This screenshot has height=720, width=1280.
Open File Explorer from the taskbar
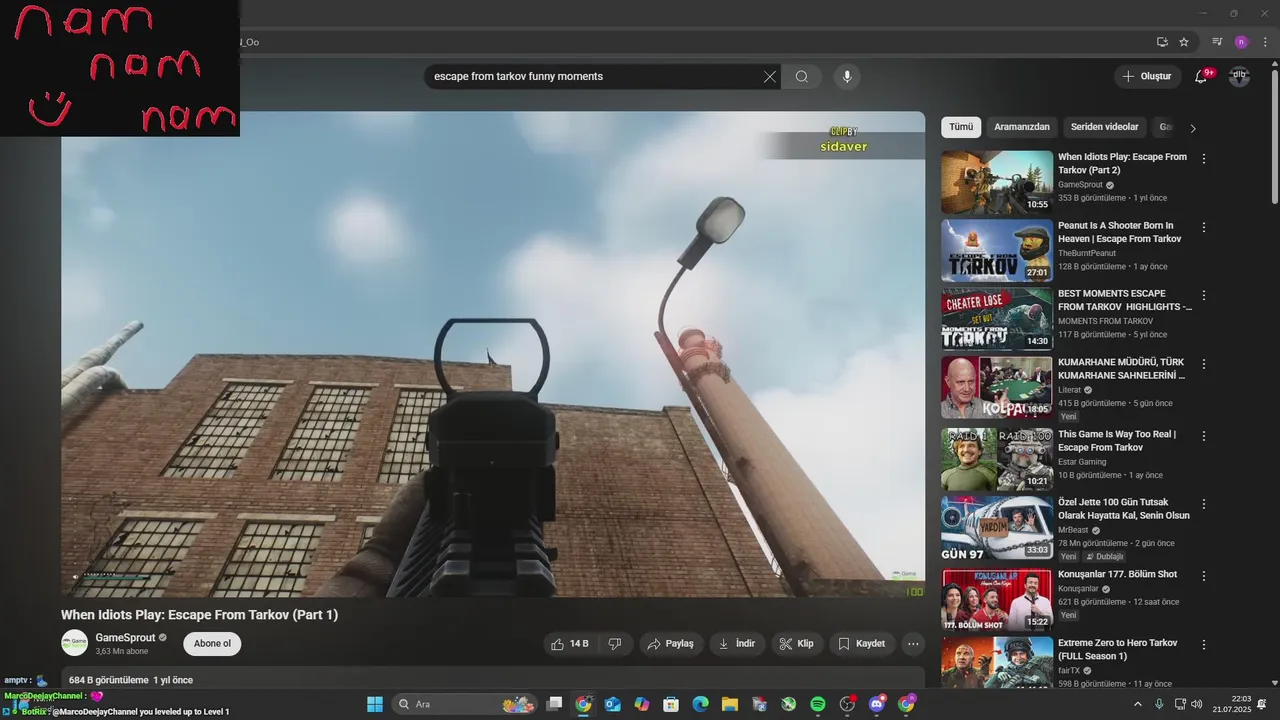[x=730, y=704]
